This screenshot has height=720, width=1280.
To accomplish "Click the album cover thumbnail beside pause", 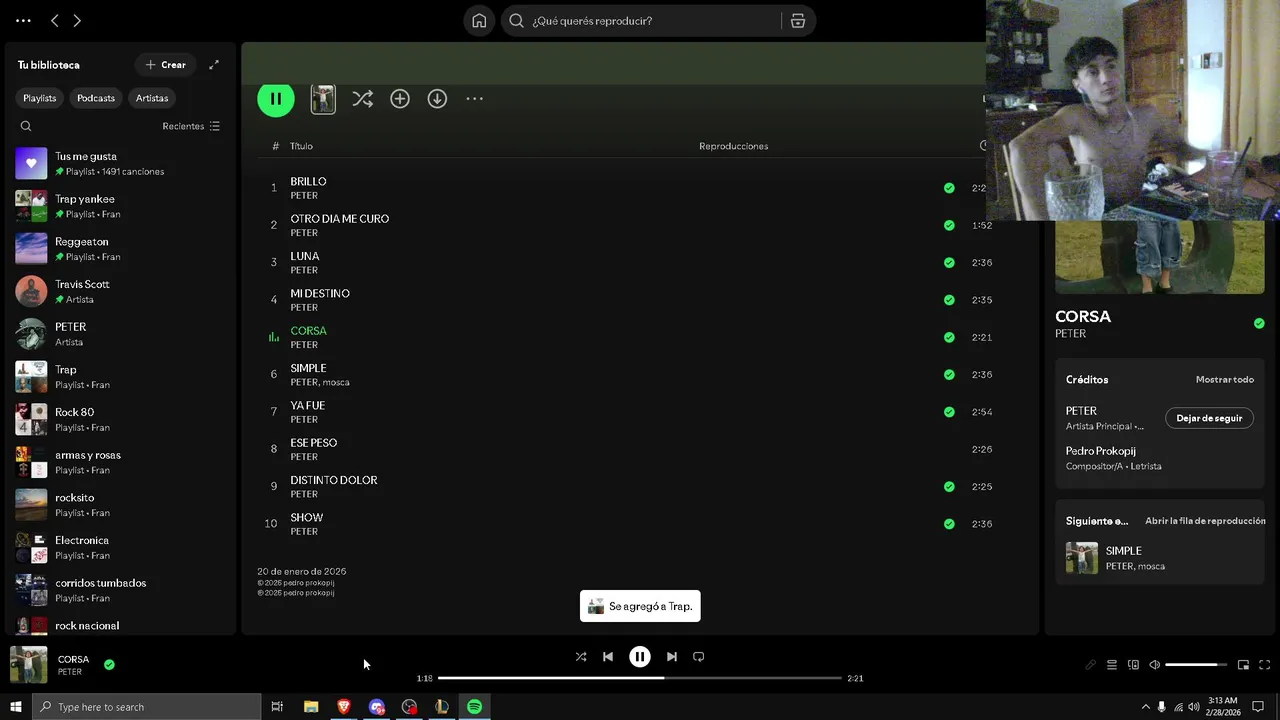I will pyautogui.click(x=323, y=98).
